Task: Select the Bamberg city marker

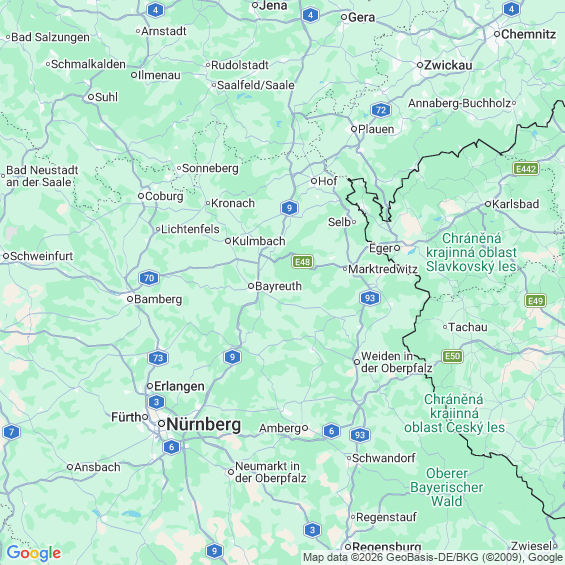Action: 130,299
